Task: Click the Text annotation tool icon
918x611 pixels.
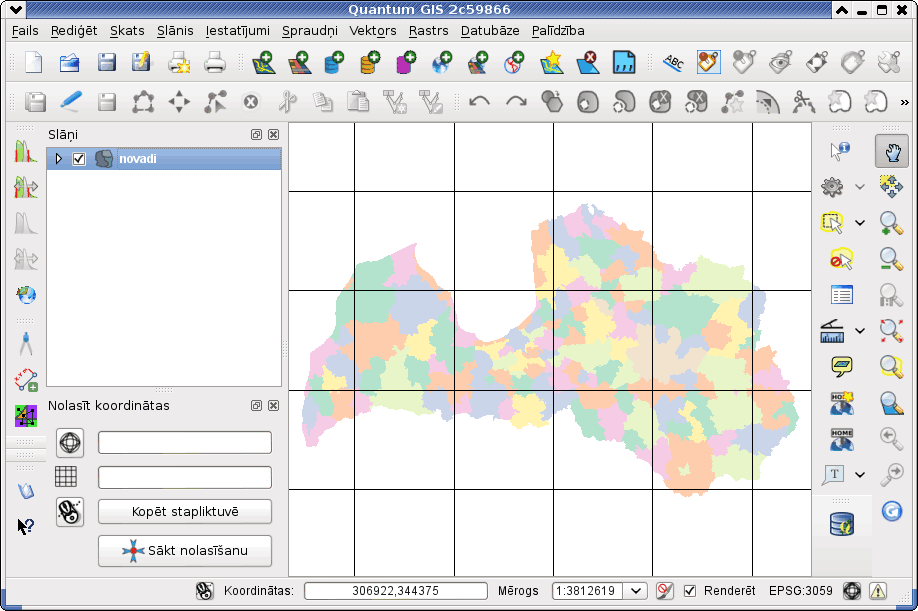Action: point(833,474)
